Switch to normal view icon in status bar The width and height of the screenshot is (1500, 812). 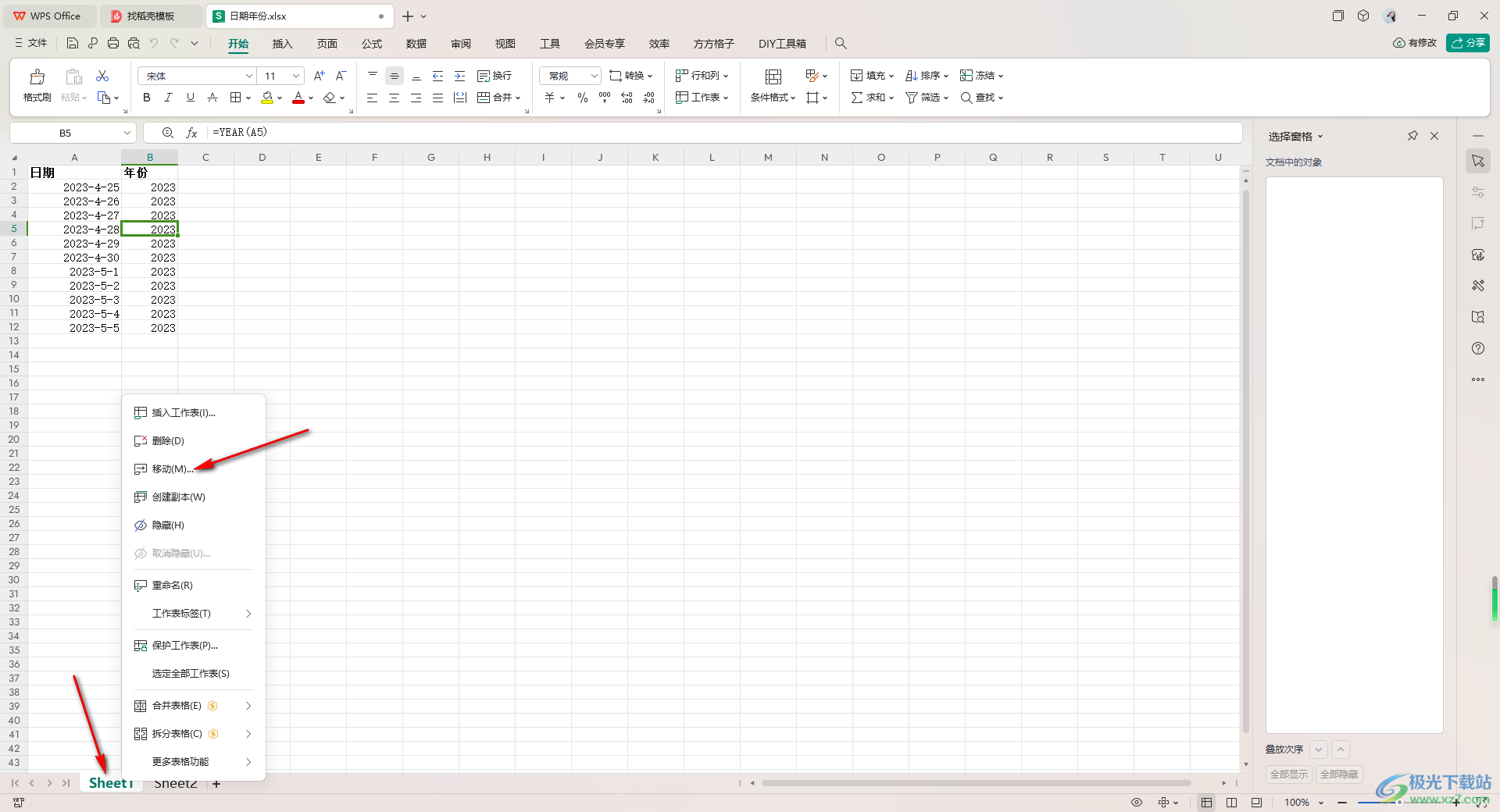(x=1207, y=803)
